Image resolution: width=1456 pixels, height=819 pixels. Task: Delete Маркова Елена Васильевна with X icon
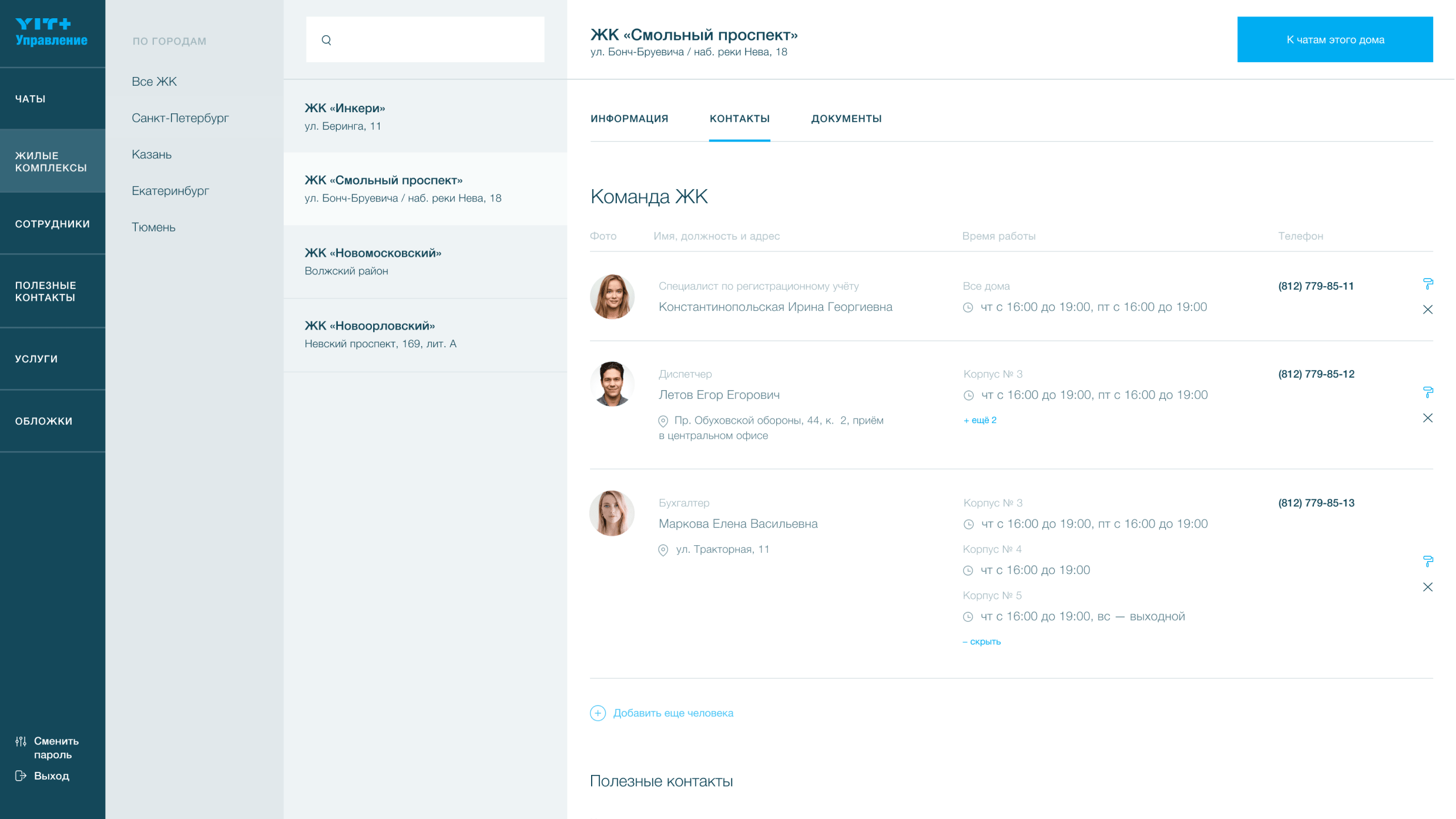click(1428, 587)
